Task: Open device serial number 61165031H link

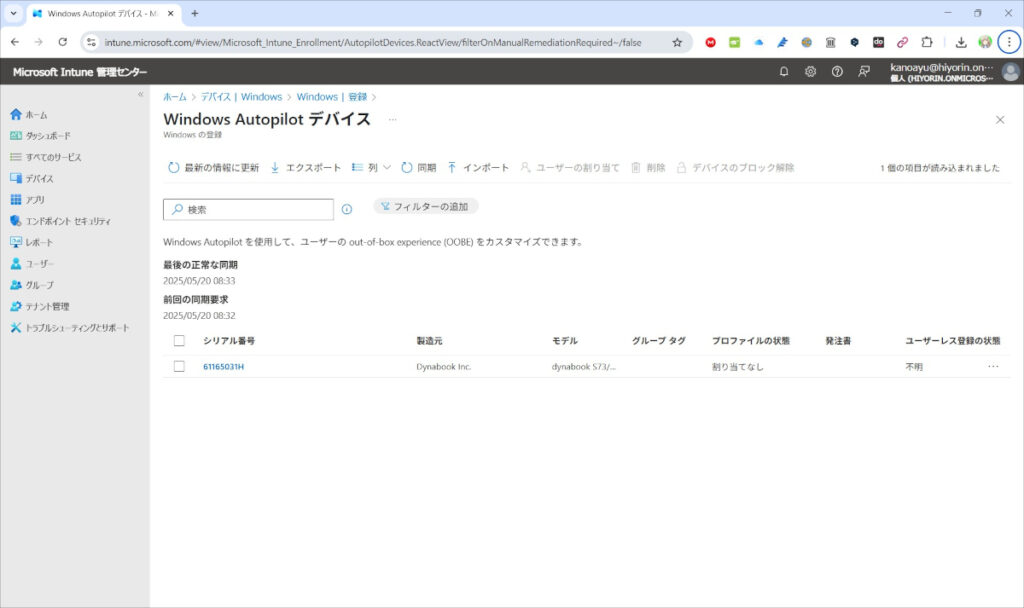Action: tap(223, 367)
